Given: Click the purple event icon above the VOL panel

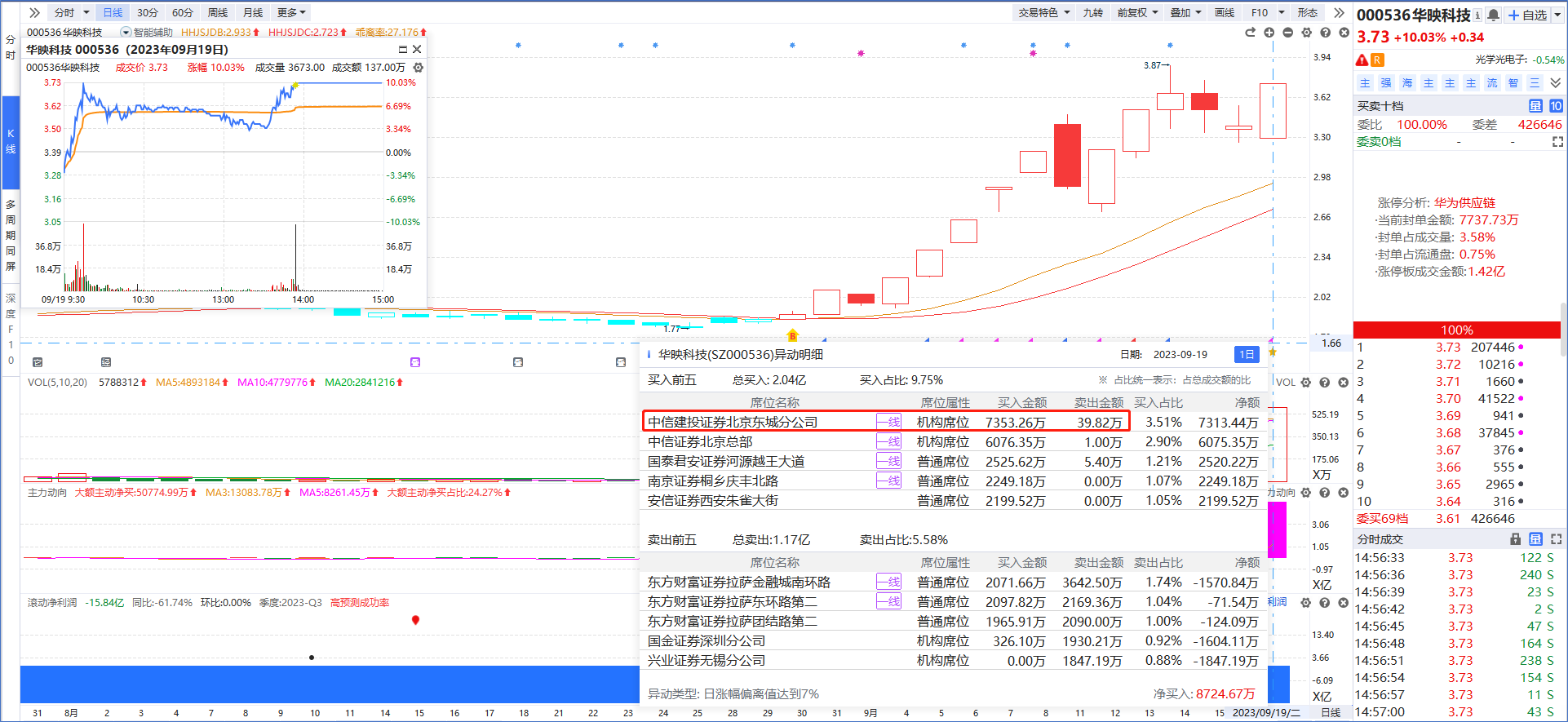Looking at the screenshot, I should pyautogui.click(x=415, y=361).
